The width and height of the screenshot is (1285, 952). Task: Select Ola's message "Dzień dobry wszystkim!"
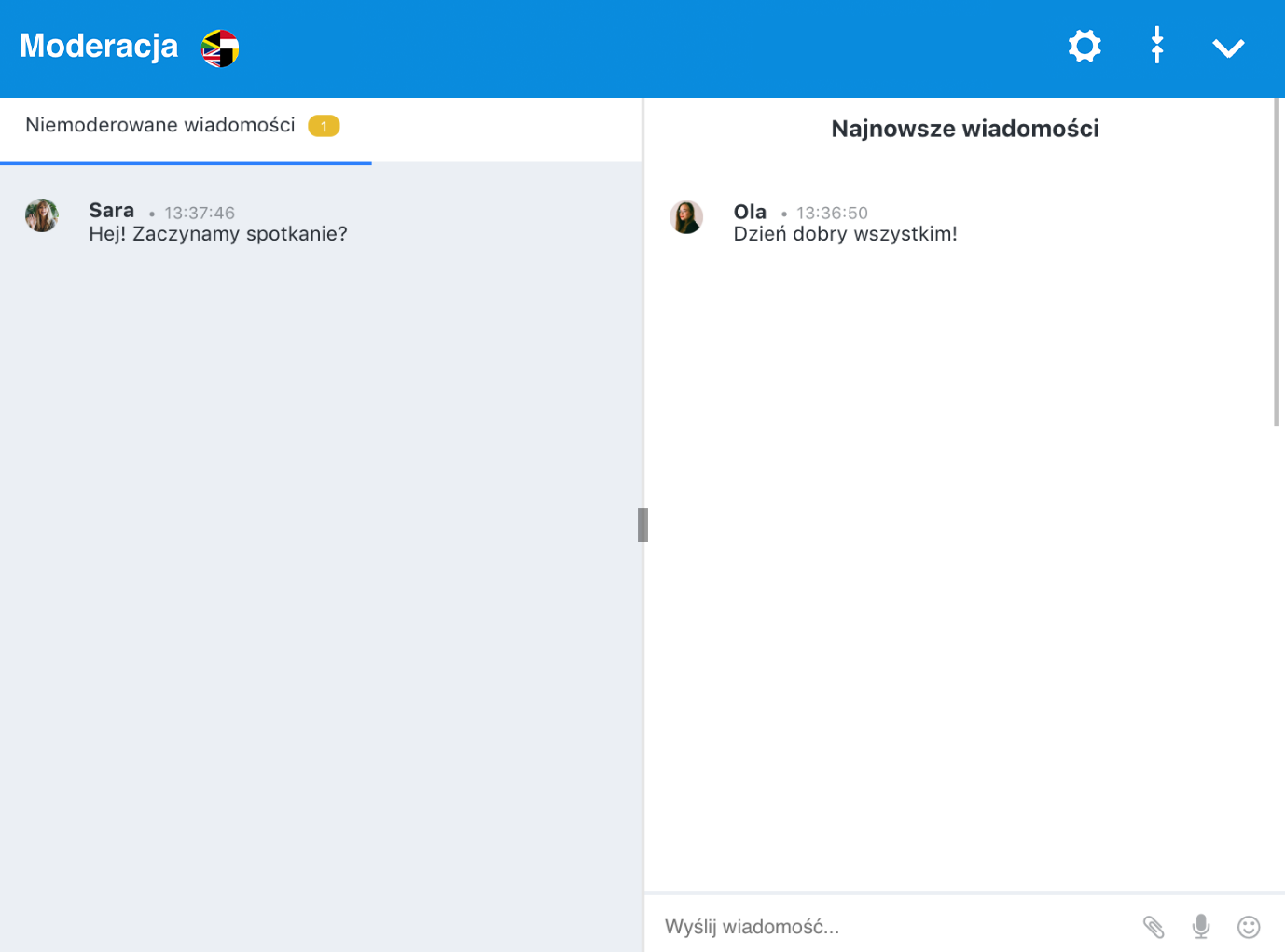click(x=845, y=234)
